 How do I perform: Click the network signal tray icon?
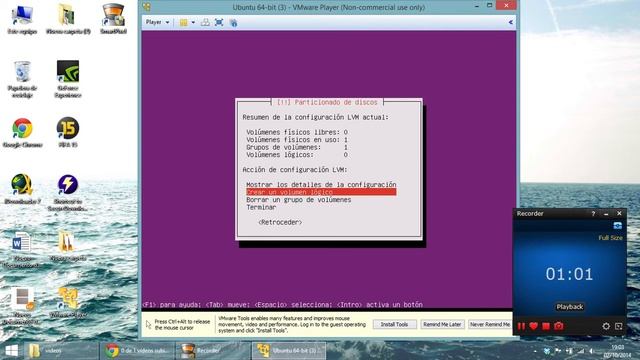[x=580, y=351]
